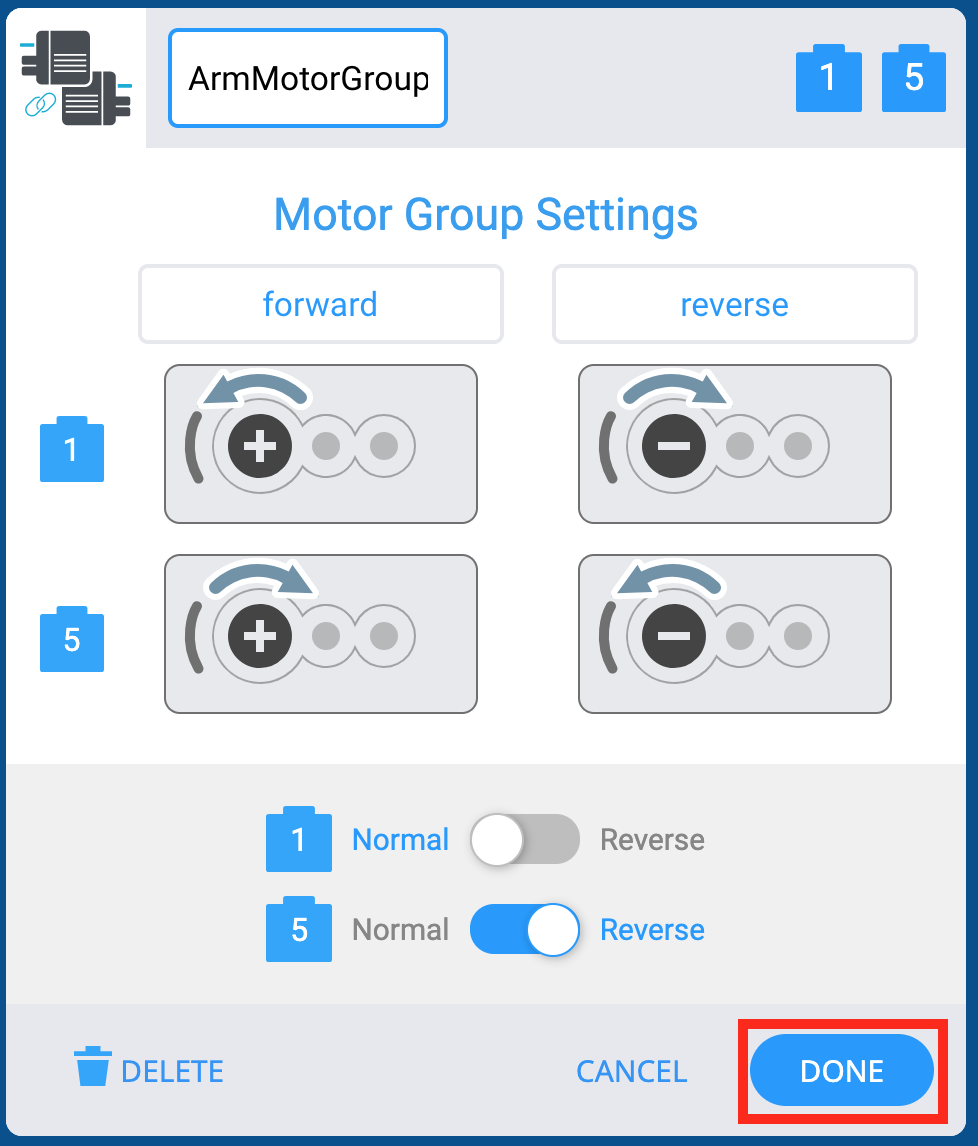Set motor 1 to Reverse using its toggle
Image resolution: width=978 pixels, height=1146 pixels.
(x=524, y=839)
